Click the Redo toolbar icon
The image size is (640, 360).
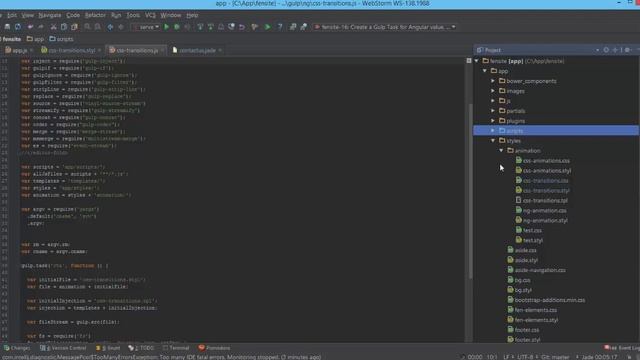point(41,27)
